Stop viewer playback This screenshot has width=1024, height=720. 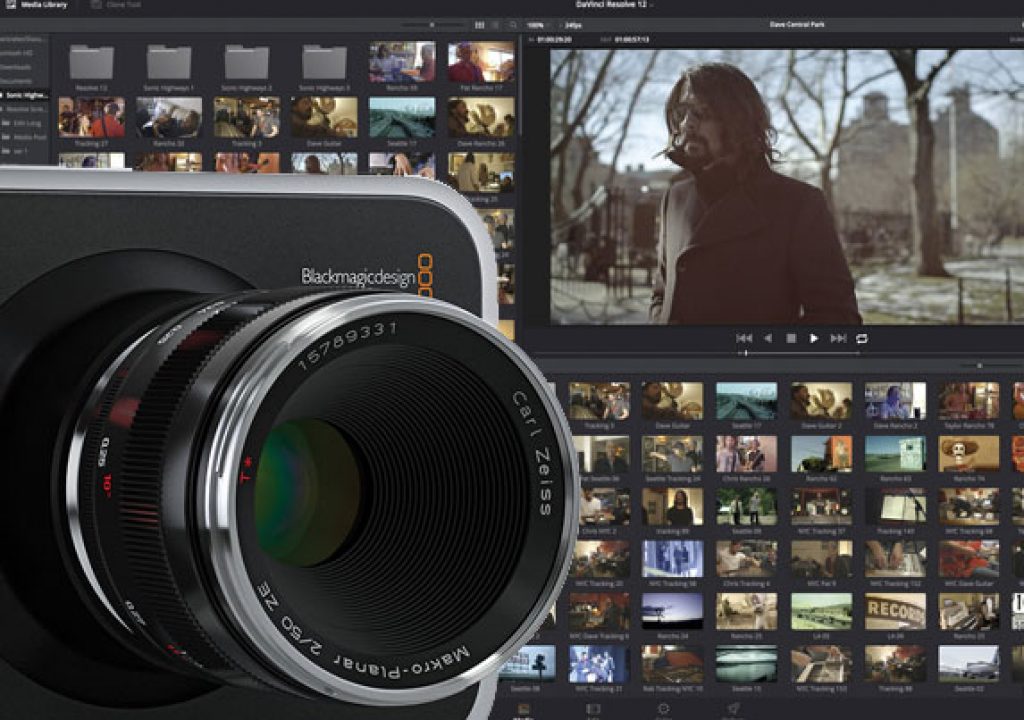click(791, 338)
